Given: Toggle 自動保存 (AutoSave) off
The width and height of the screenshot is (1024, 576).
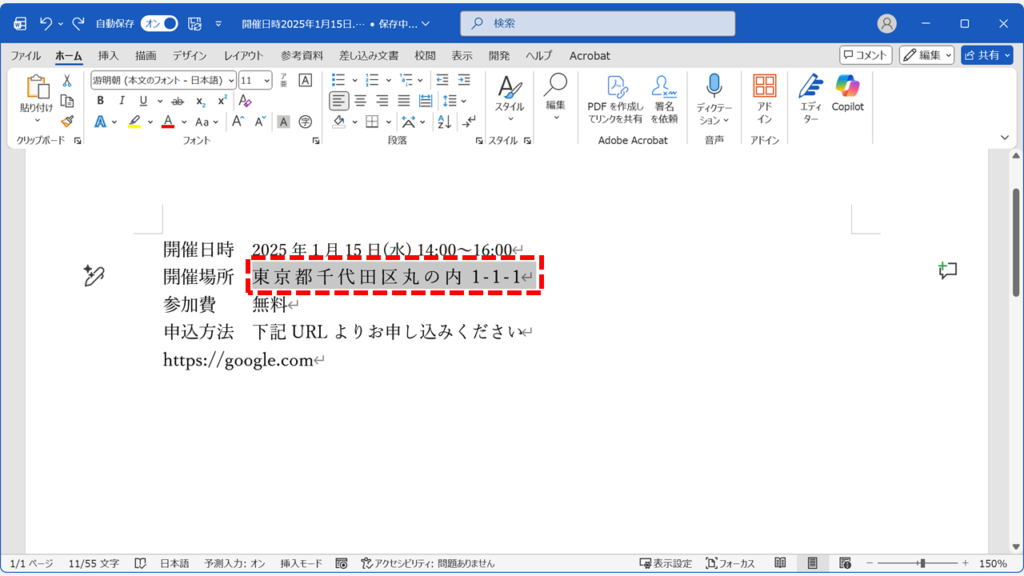Looking at the screenshot, I should tap(157, 23).
